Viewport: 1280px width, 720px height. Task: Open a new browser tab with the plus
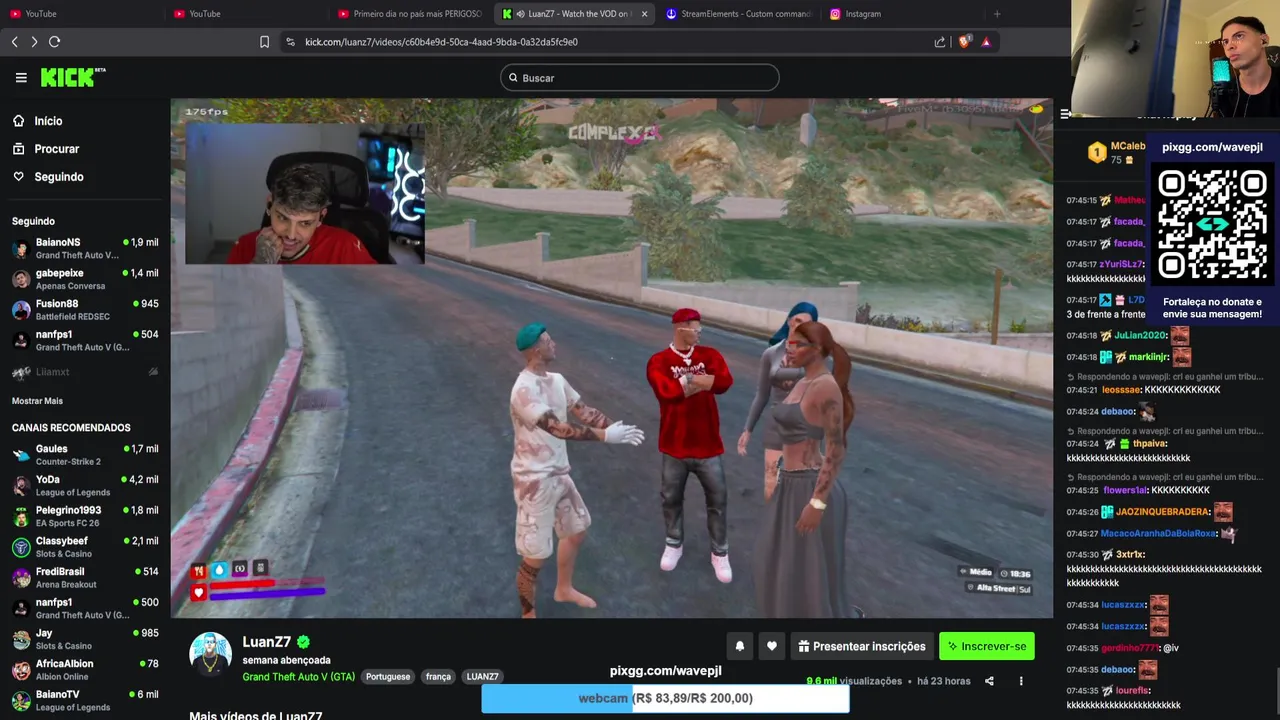pyautogui.click(x=997, y=14)
